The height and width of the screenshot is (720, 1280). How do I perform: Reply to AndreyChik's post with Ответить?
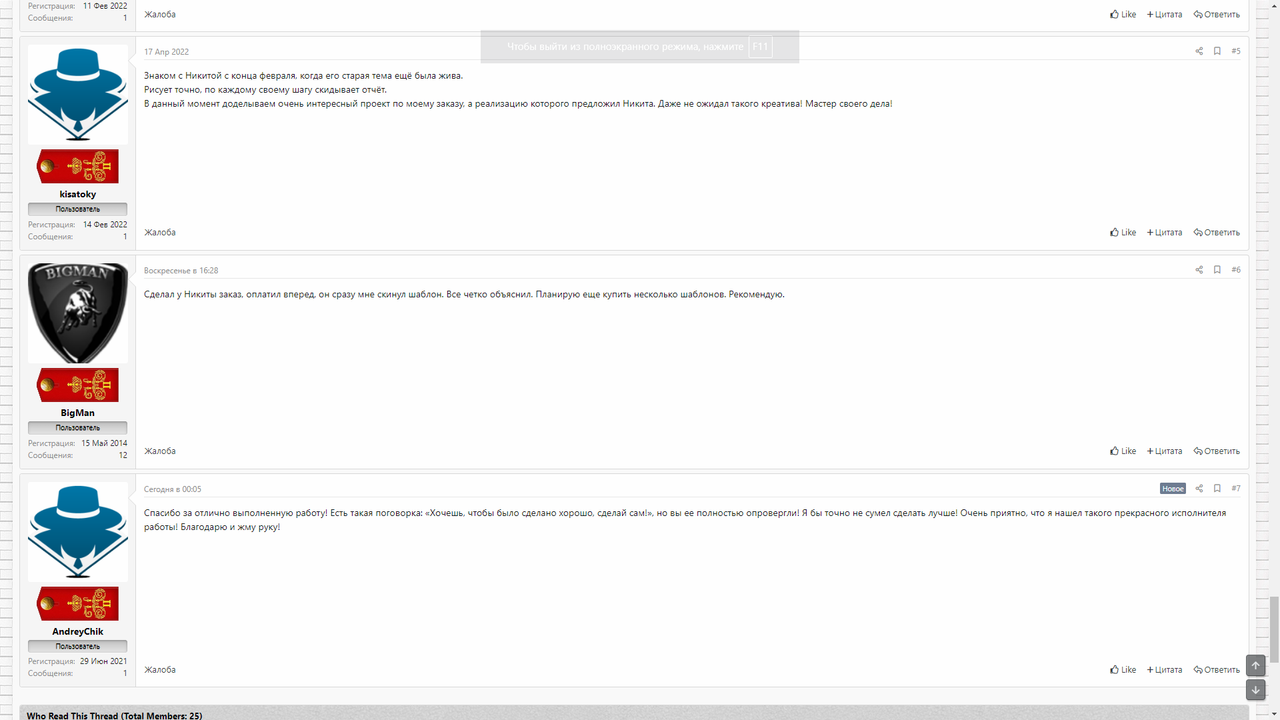point(1216,670)
